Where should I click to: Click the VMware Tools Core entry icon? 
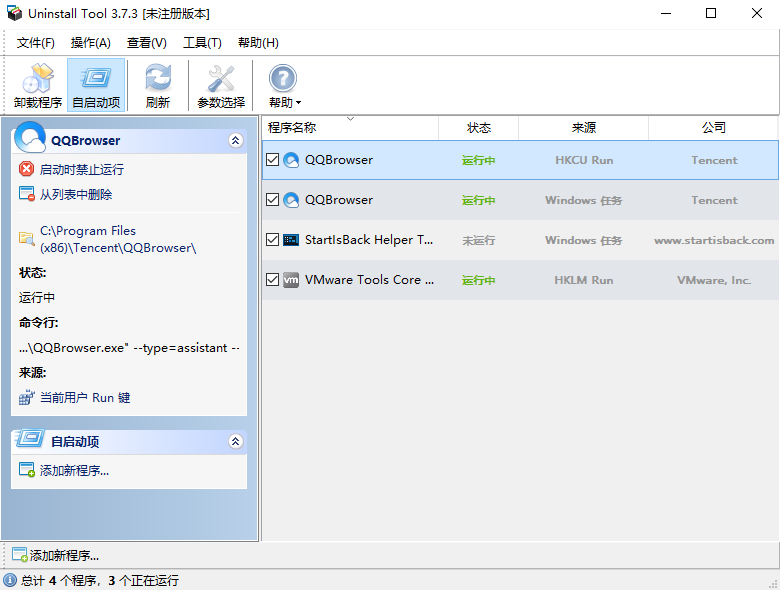click(x=291, y=280)
